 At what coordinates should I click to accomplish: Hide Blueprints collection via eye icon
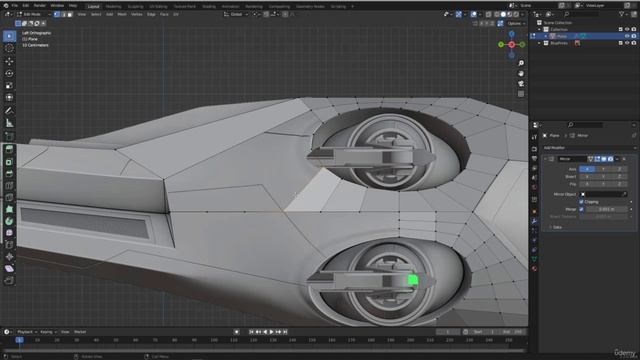pos(627,43)
